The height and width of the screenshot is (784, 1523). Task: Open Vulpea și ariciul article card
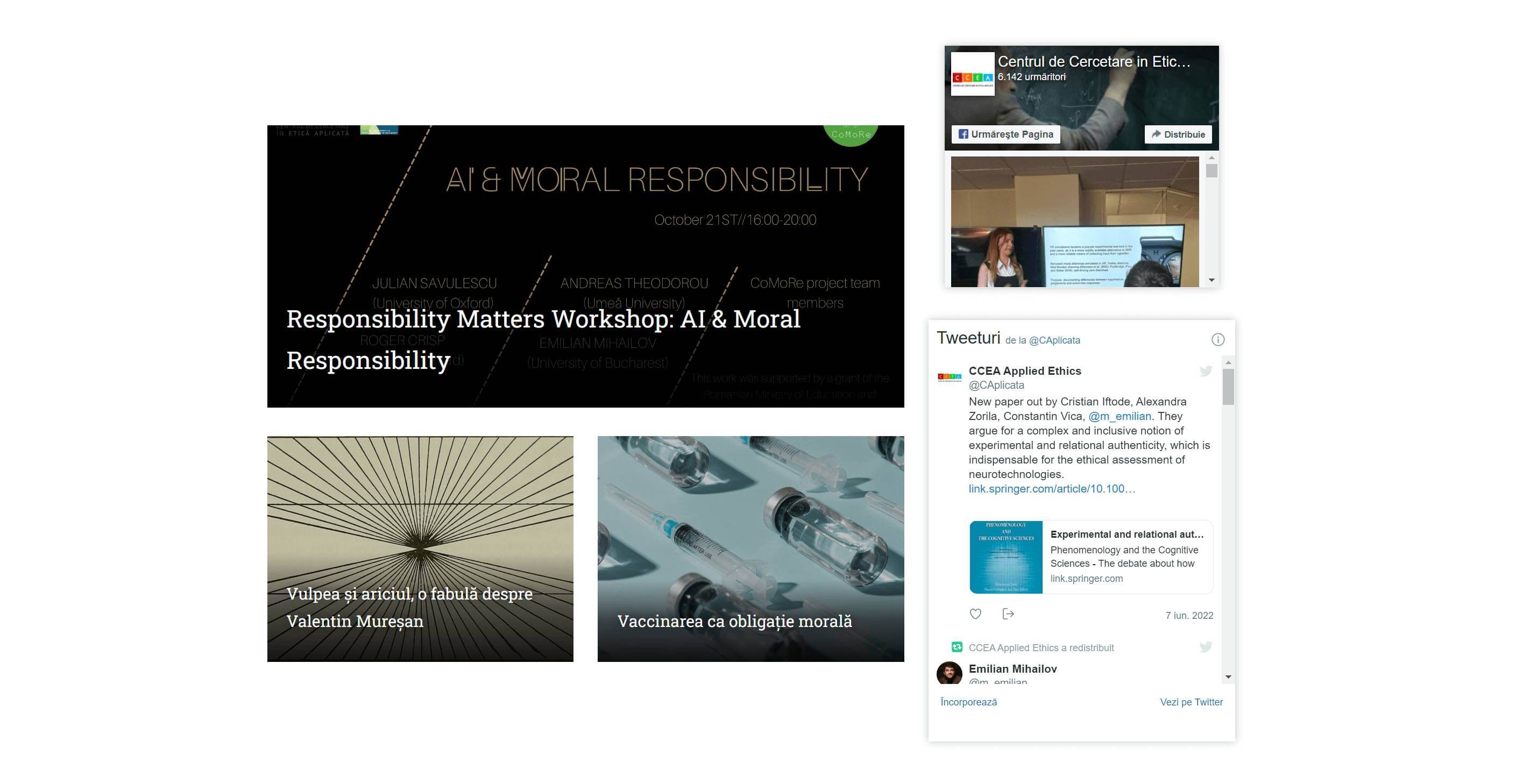coord(420,549)
